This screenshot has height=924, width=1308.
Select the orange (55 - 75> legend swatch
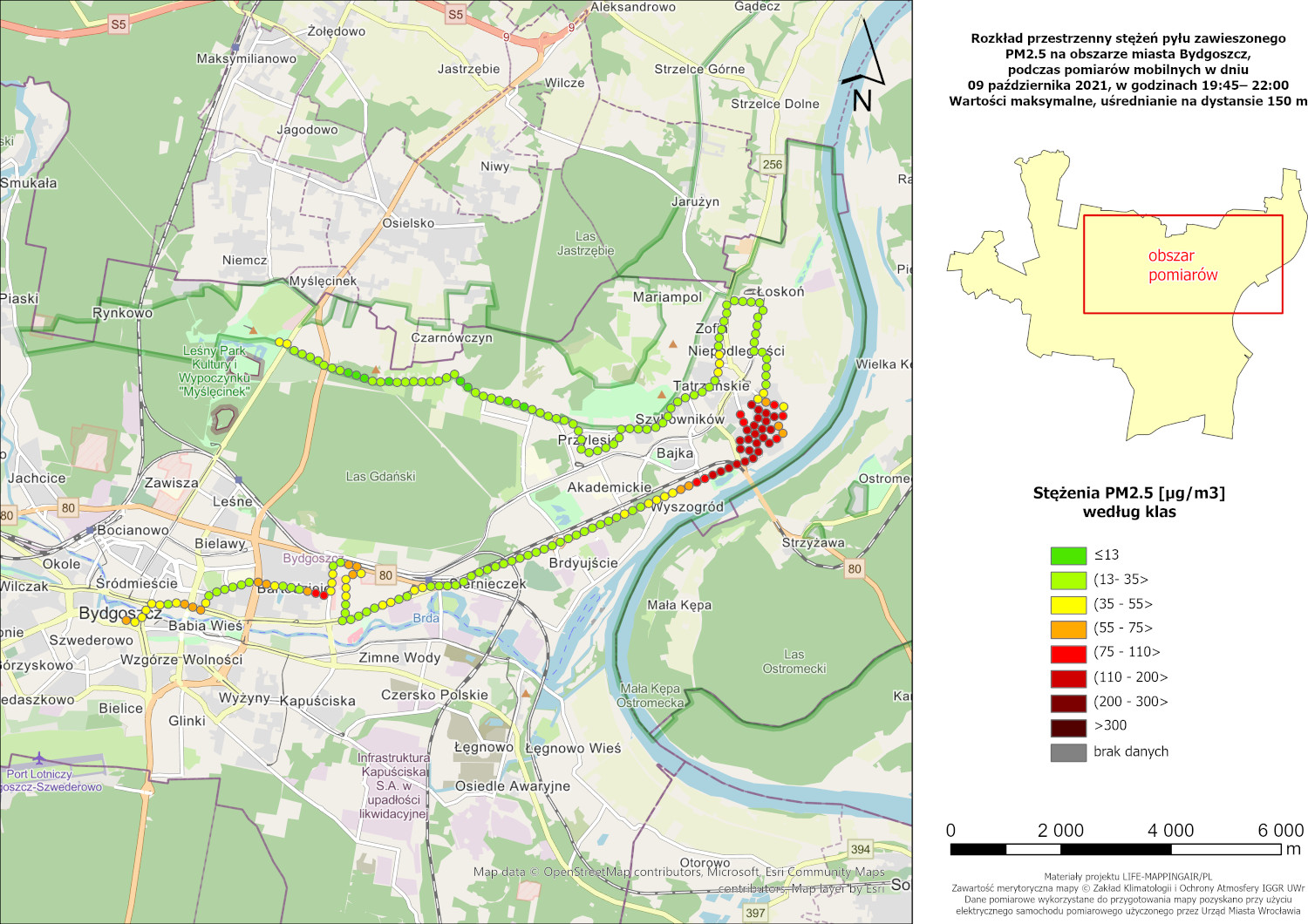coord(1067,628)
